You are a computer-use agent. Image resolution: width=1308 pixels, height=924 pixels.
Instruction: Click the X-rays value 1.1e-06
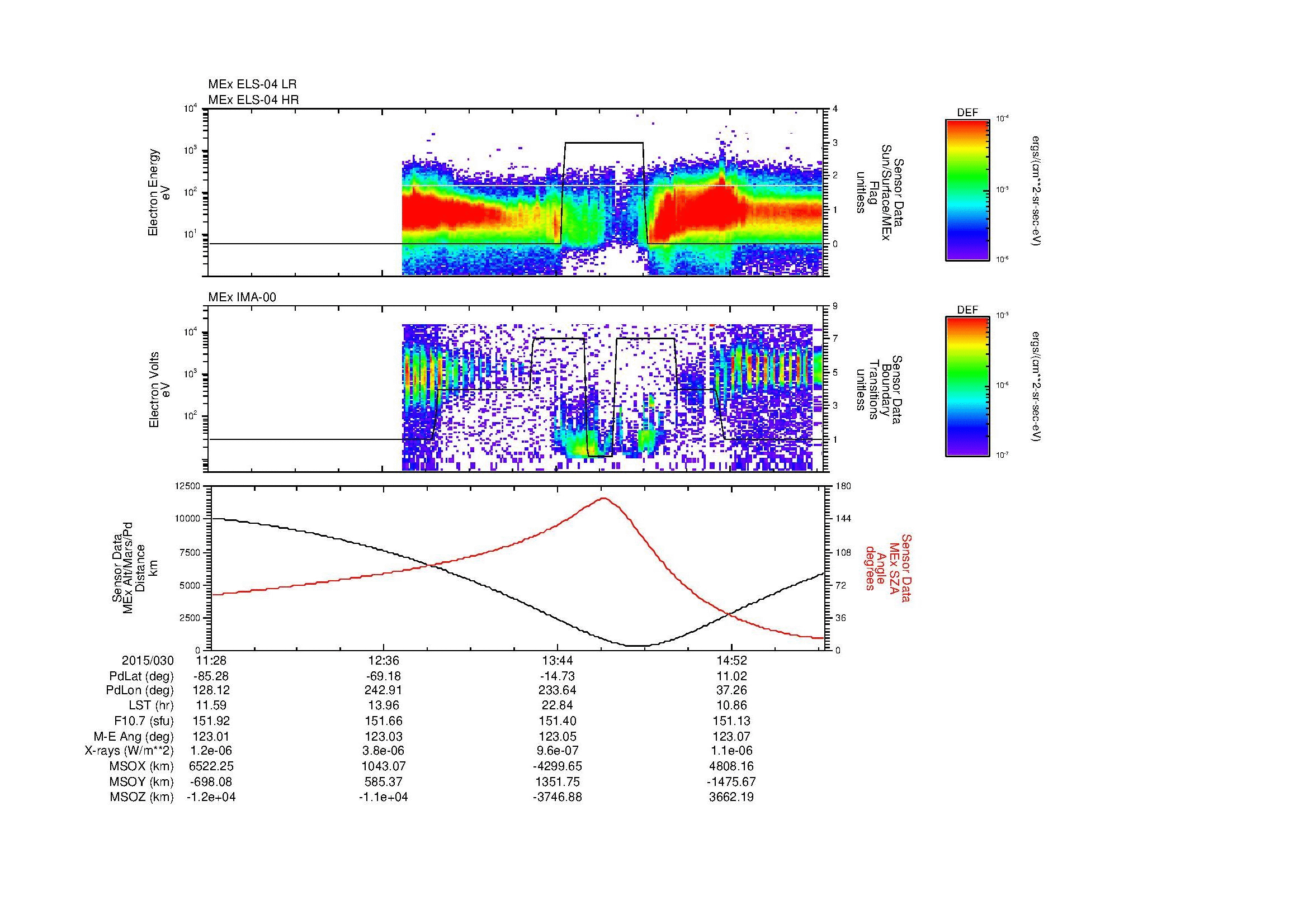coord(731,751)
